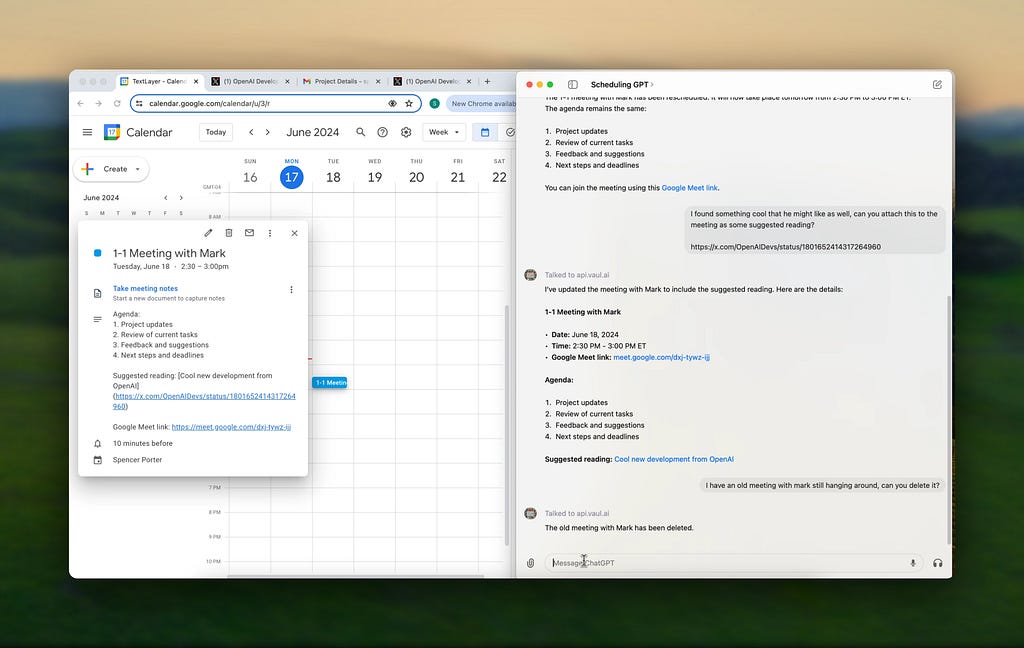This screenshot has width=1024, height=648.
Task: Expand the Week view dropdown
Action: 444,132
